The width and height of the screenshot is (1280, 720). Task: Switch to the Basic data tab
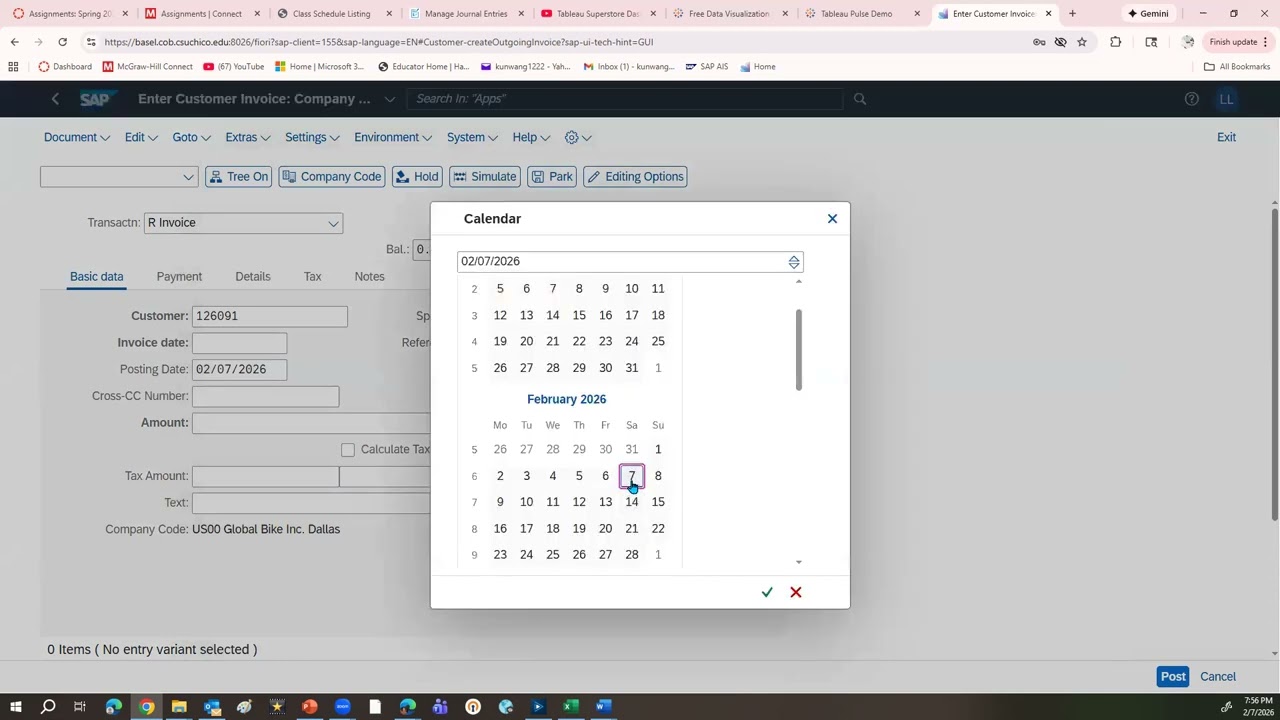click(x=97, y=277)
